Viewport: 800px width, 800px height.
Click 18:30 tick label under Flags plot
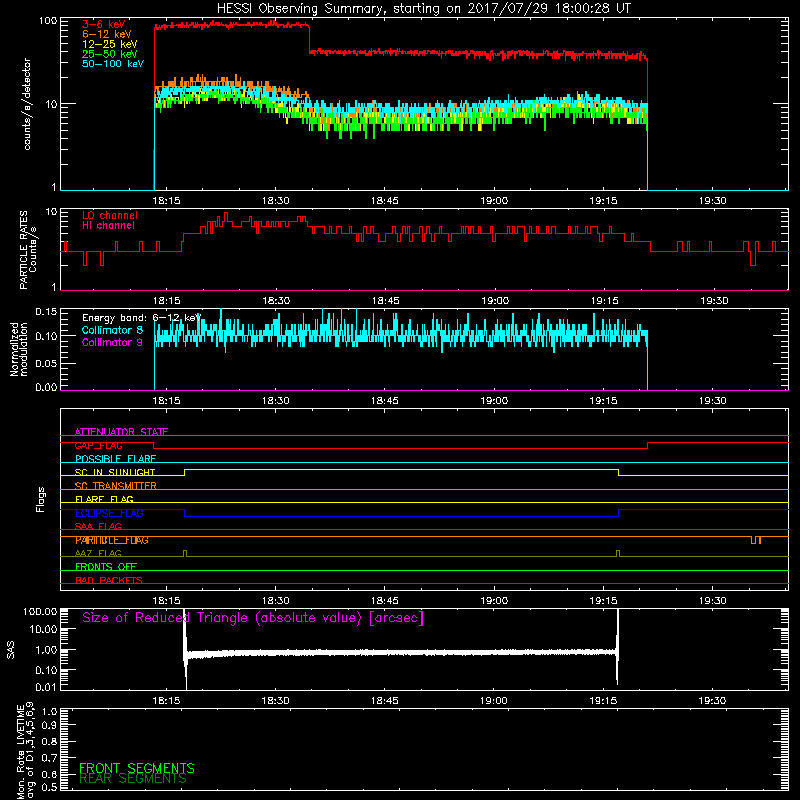point(276,601)
